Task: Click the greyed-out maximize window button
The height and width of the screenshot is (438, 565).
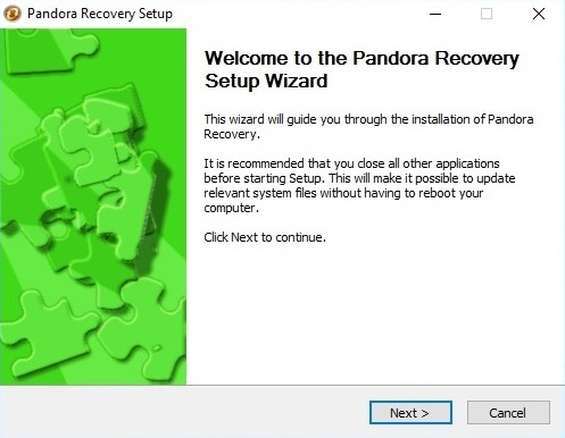Action: pos(486,14)
